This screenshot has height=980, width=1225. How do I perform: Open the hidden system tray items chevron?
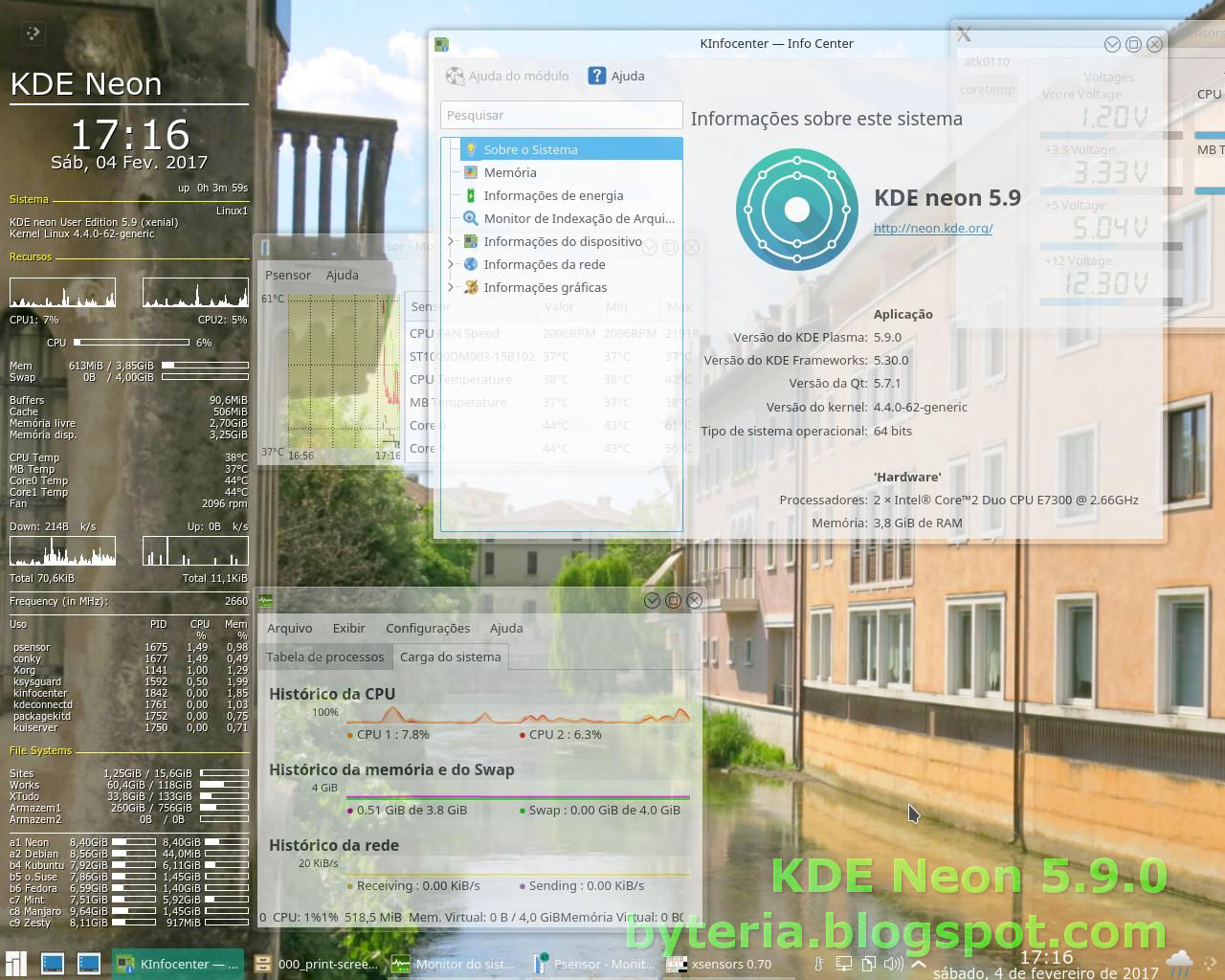point(917,963)
